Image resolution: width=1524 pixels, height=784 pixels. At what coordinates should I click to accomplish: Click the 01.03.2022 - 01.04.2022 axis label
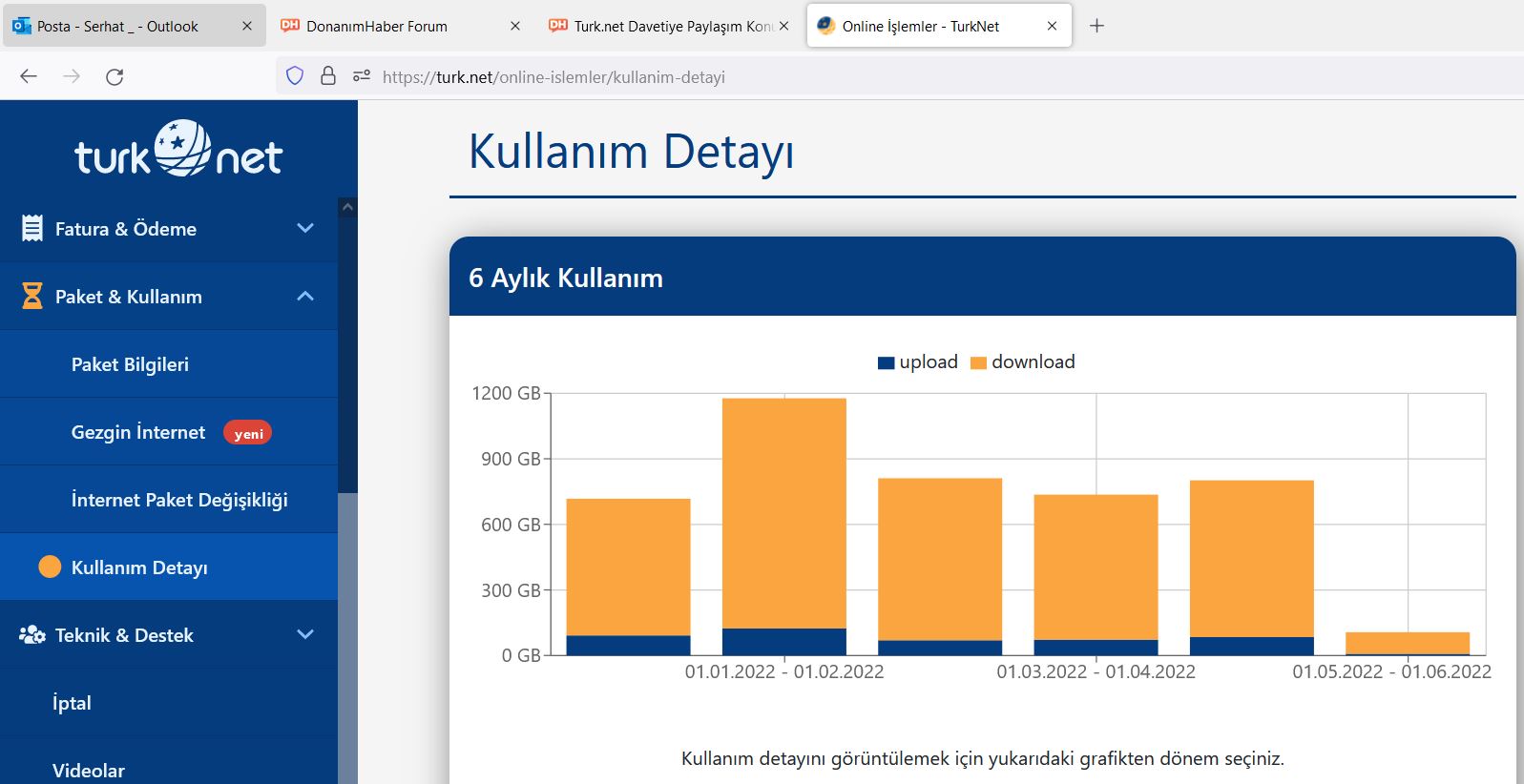[1096, 671]
